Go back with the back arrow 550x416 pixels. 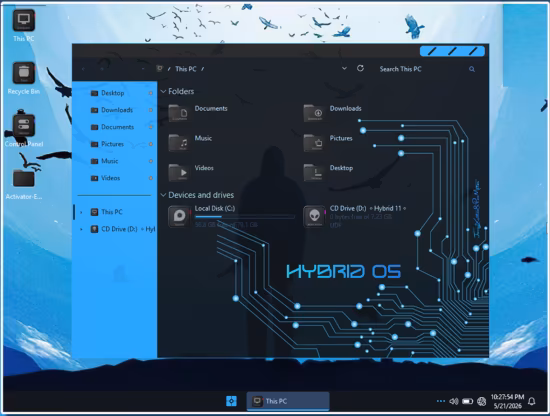(83, 69)
